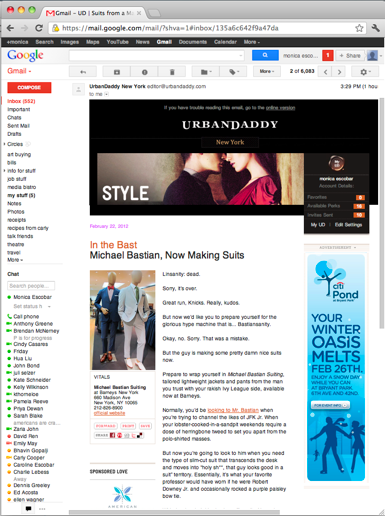Go back with the browser back arrow
Viewport: 385px width, 516px height.
pyautogui.click(x=10, y=28)
